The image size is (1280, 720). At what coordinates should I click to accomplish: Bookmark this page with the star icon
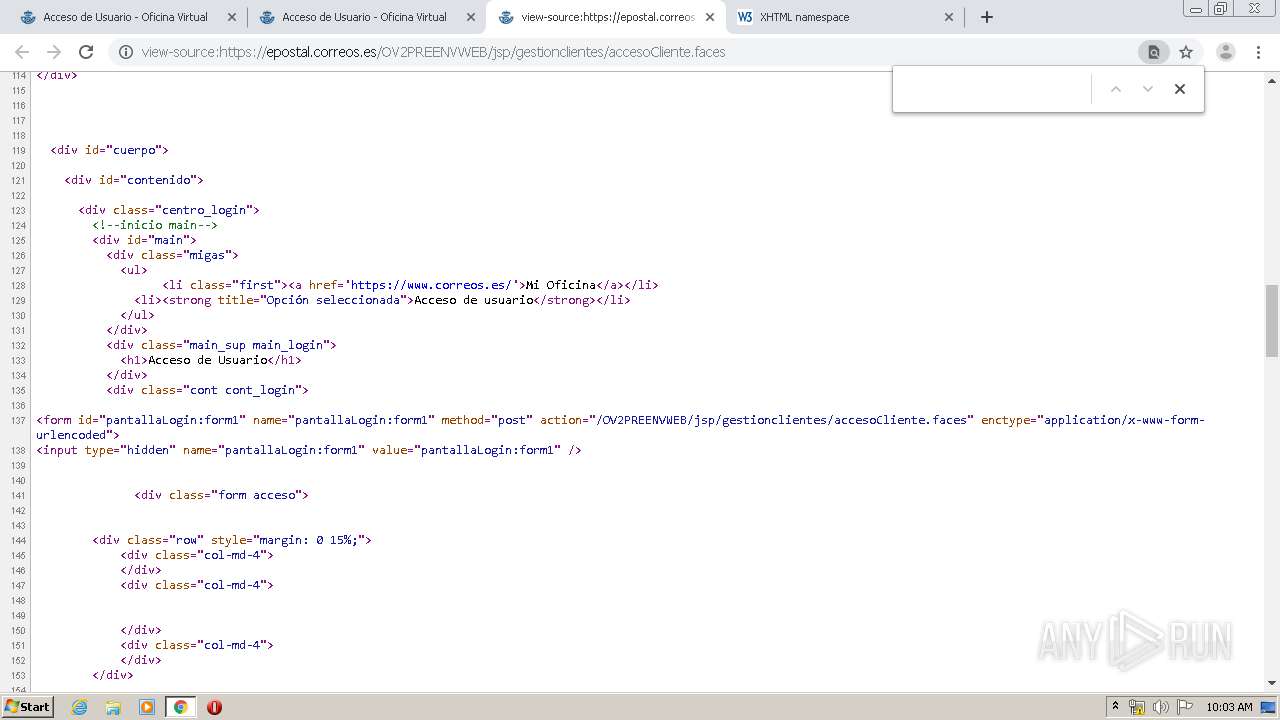pyautogui.click(x=1186, y=52)
